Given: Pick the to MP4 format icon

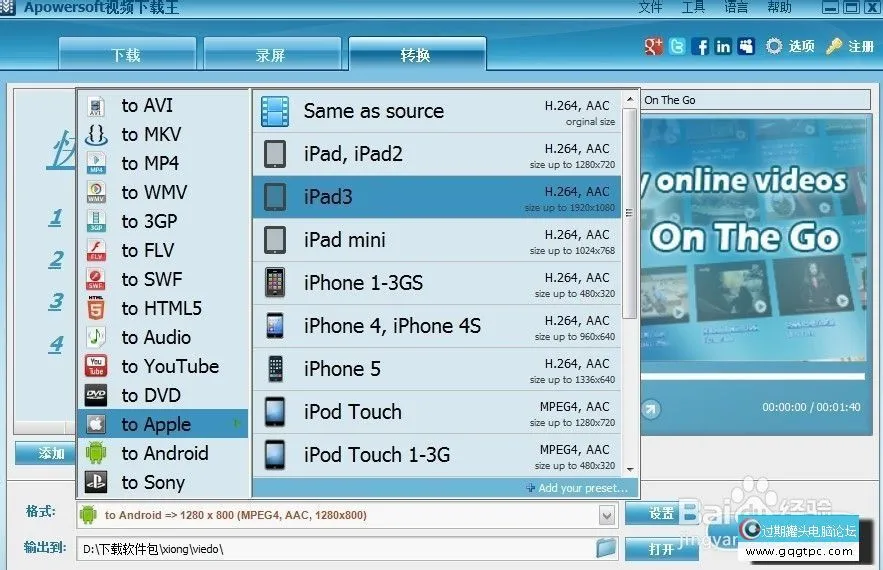Looking at the screenshot, I should point(96,163).
